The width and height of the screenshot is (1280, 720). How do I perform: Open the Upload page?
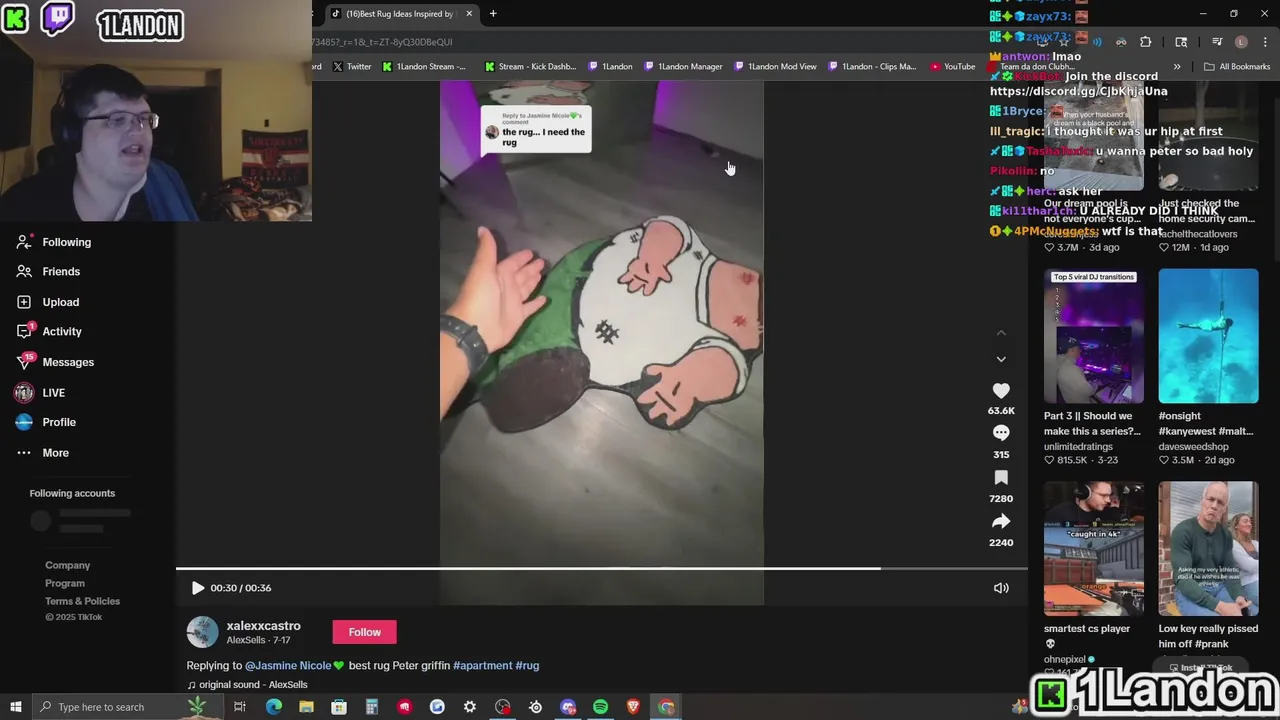click(48, 302)
